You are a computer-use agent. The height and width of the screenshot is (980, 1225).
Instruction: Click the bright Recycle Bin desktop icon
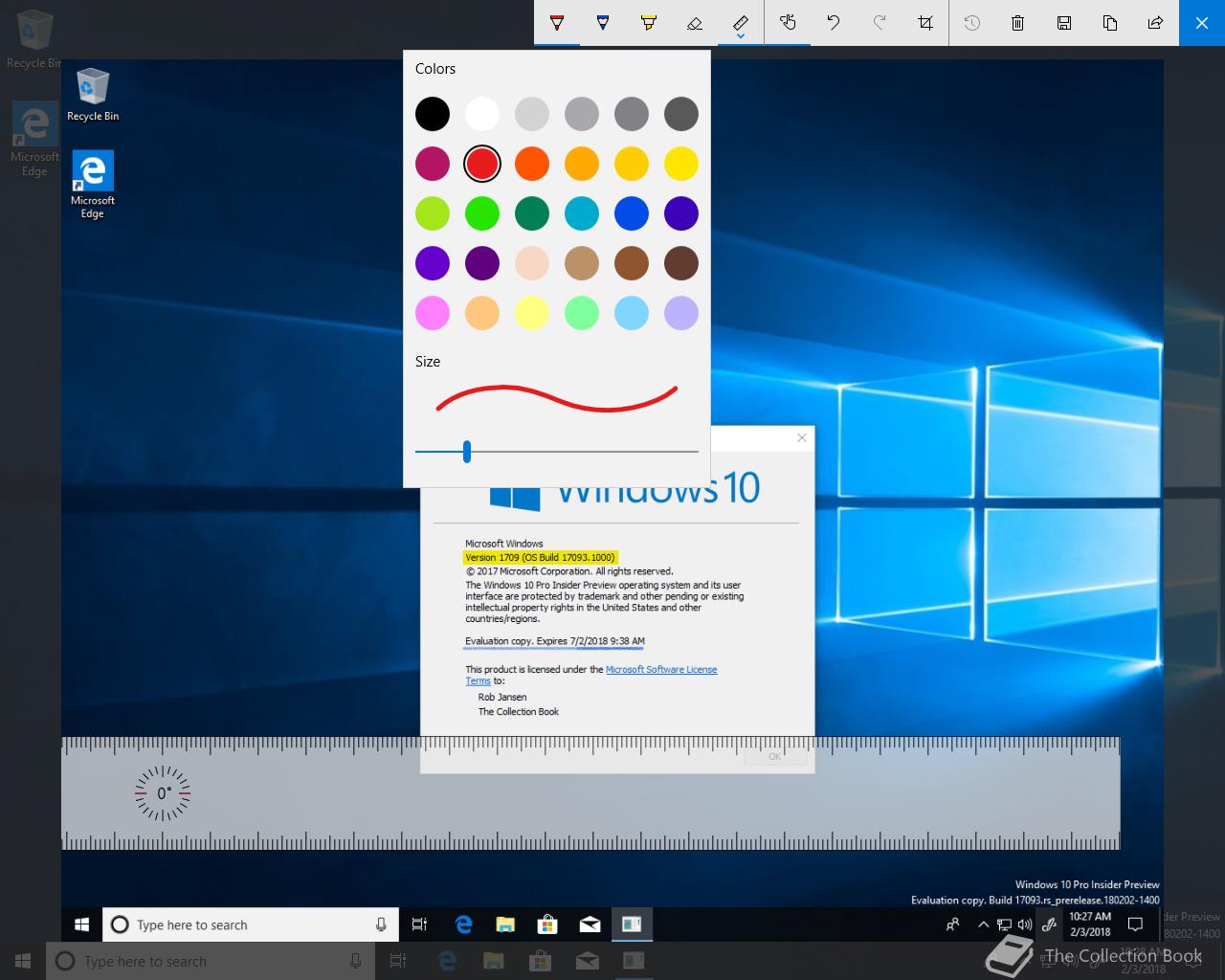pos(93,95)
